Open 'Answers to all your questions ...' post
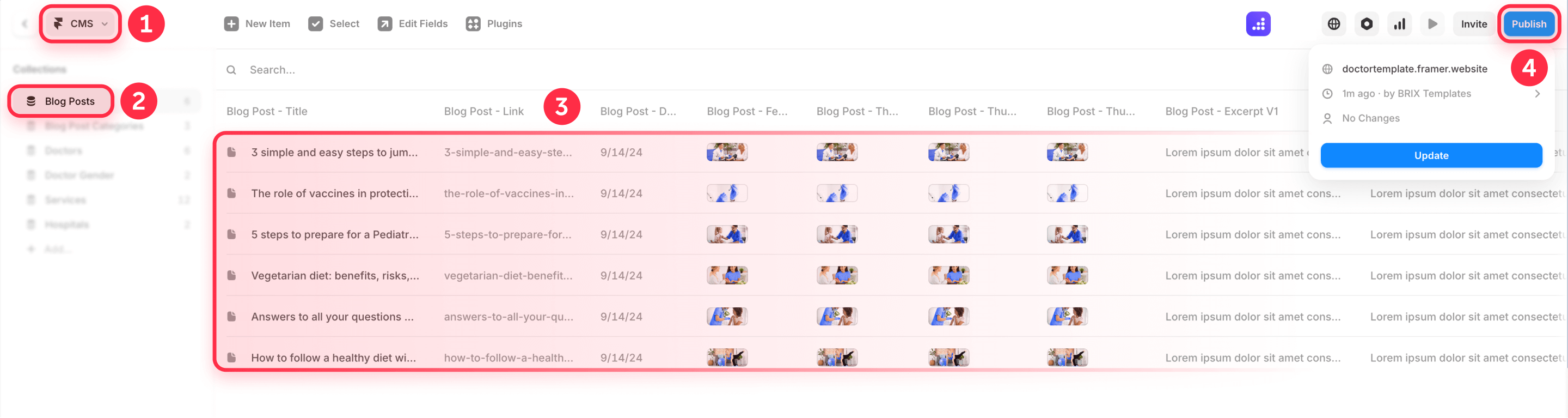Image resolution: width=1568 pixels, height=418 pixels. pos(332,317)
